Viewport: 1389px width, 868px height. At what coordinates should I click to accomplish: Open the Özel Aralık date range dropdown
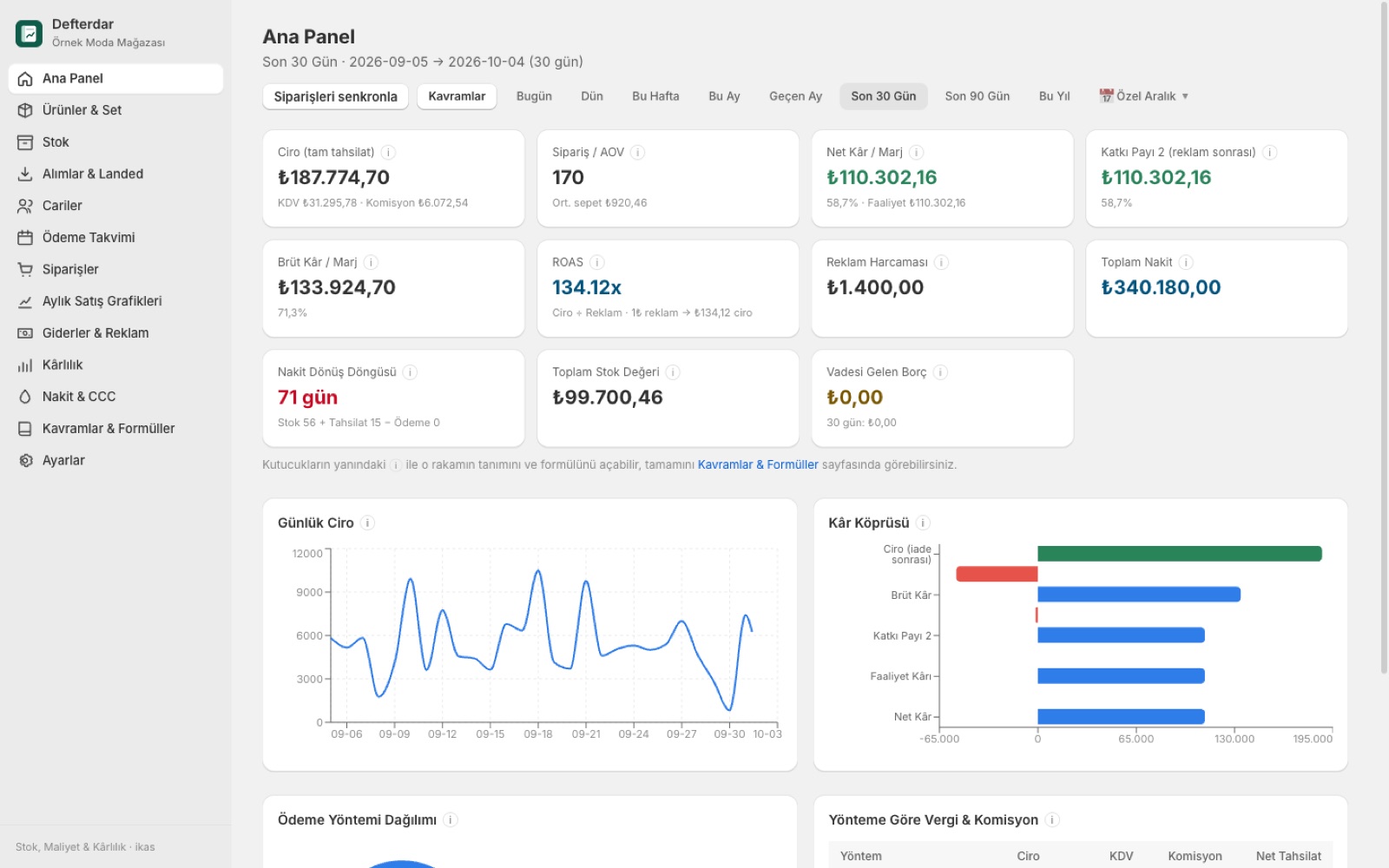(x=1143, y=96)
